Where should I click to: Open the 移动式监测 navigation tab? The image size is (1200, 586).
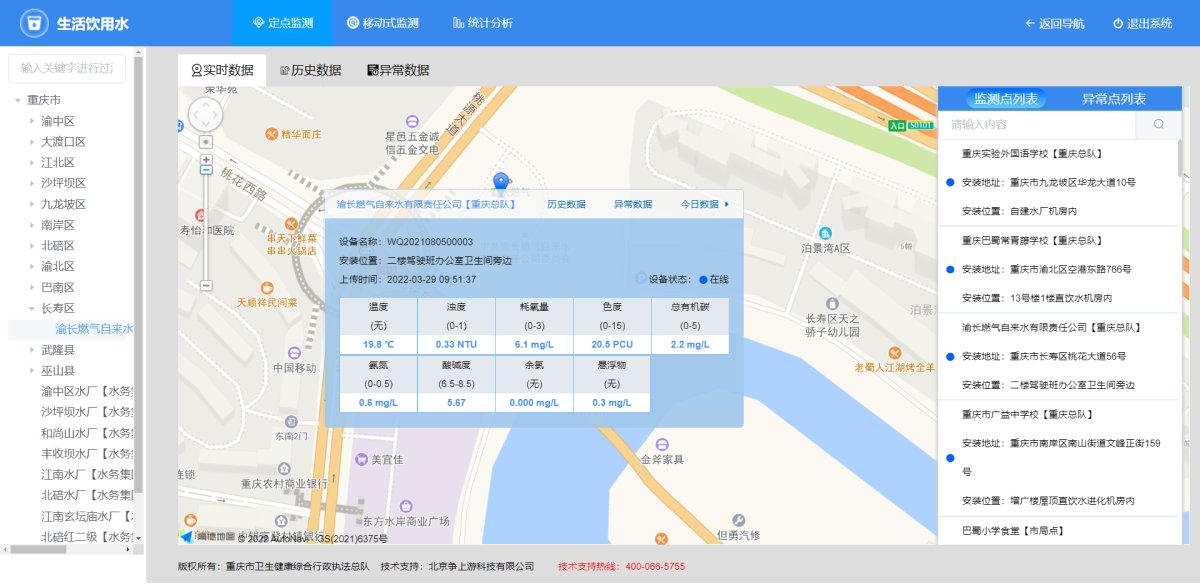pos(382,23)
